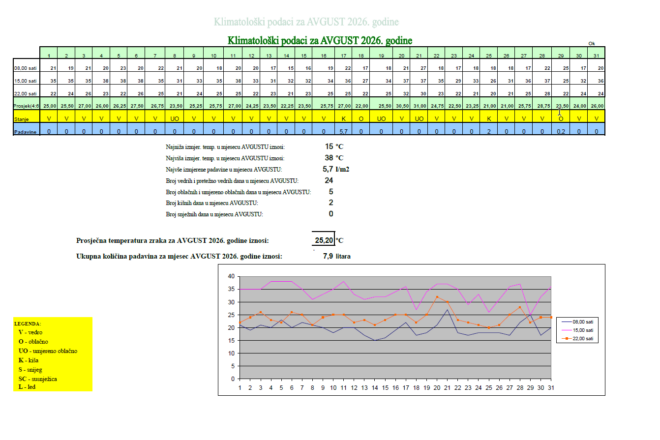Select the 25,20 average temperature boxed cell
Viewport: 660px width, 440px height.
tap(324, 240)
